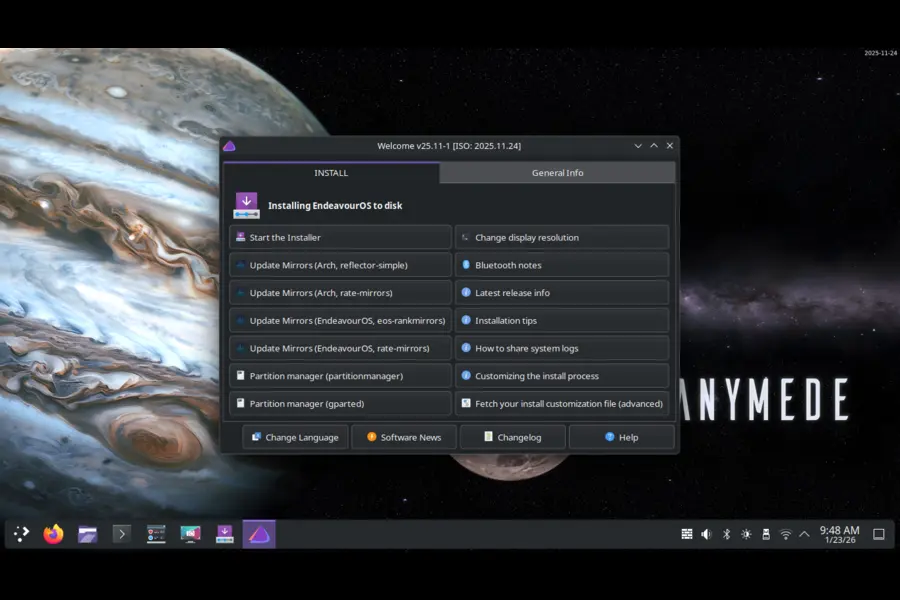Screen dimensions: 900x600
Task: Open Change Language selection
Action: (295, 437)
